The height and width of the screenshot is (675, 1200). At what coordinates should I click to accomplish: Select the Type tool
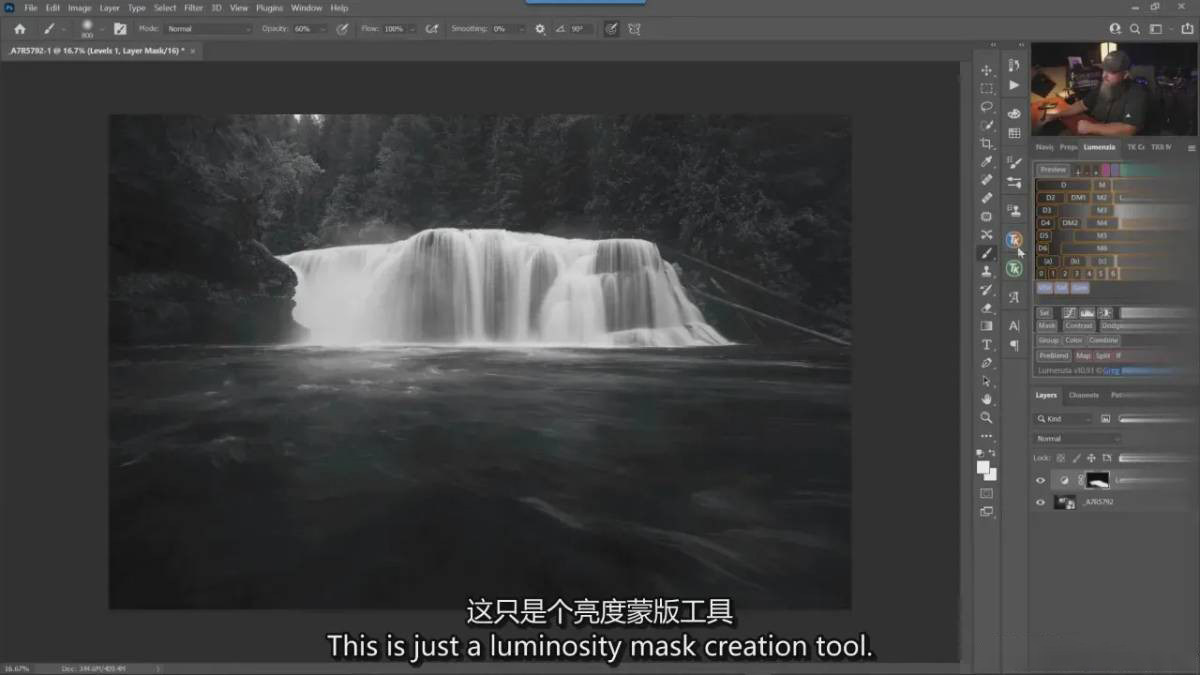tap(986, 345)
